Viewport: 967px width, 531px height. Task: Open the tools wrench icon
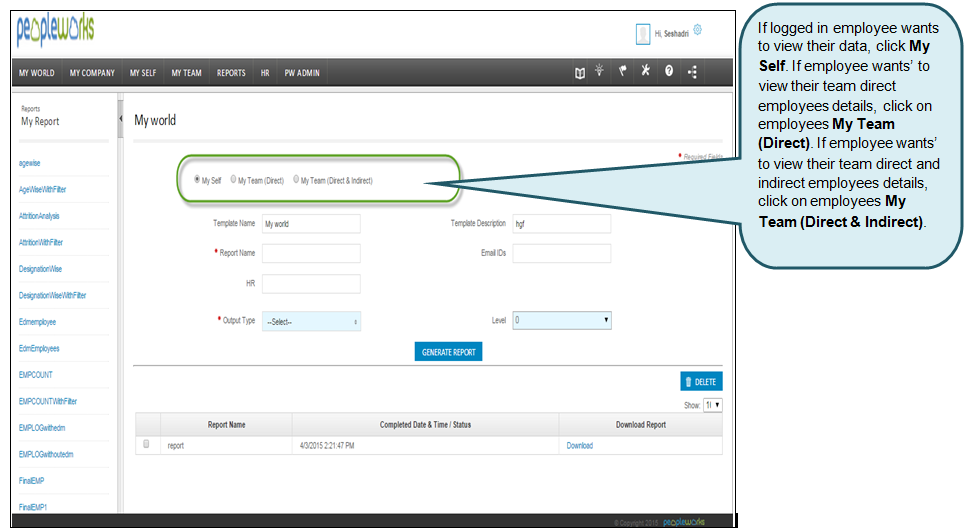click(x=645, y=72)
